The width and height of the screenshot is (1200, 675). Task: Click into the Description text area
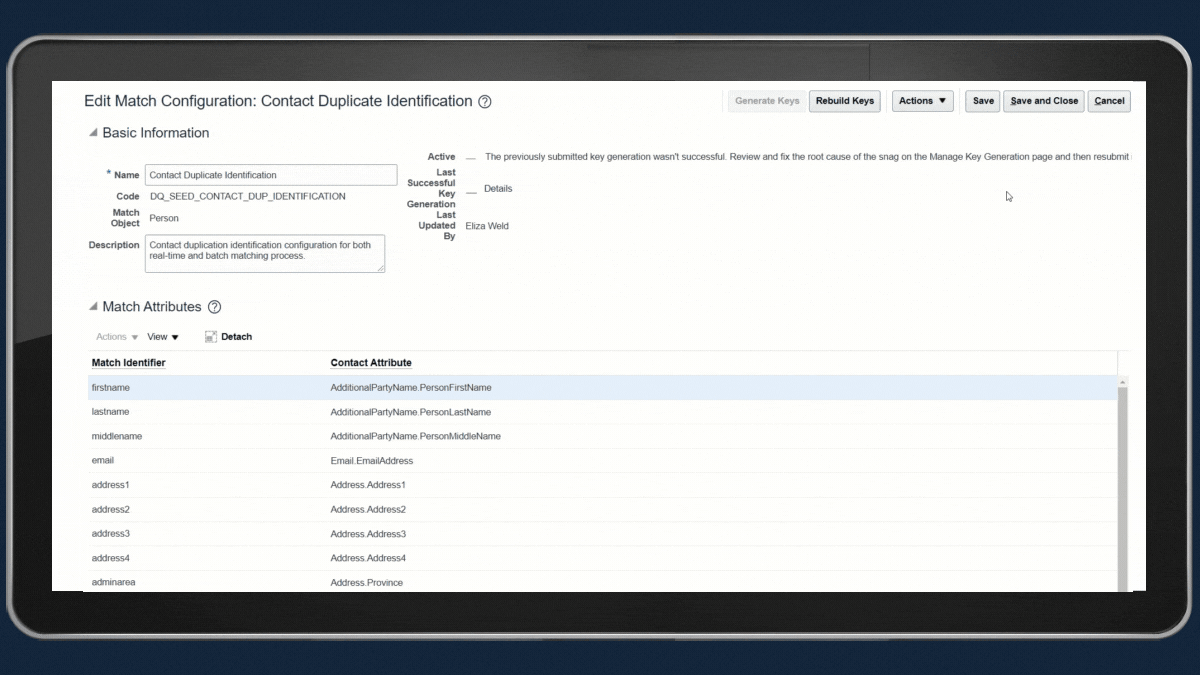tap(265, 254)
